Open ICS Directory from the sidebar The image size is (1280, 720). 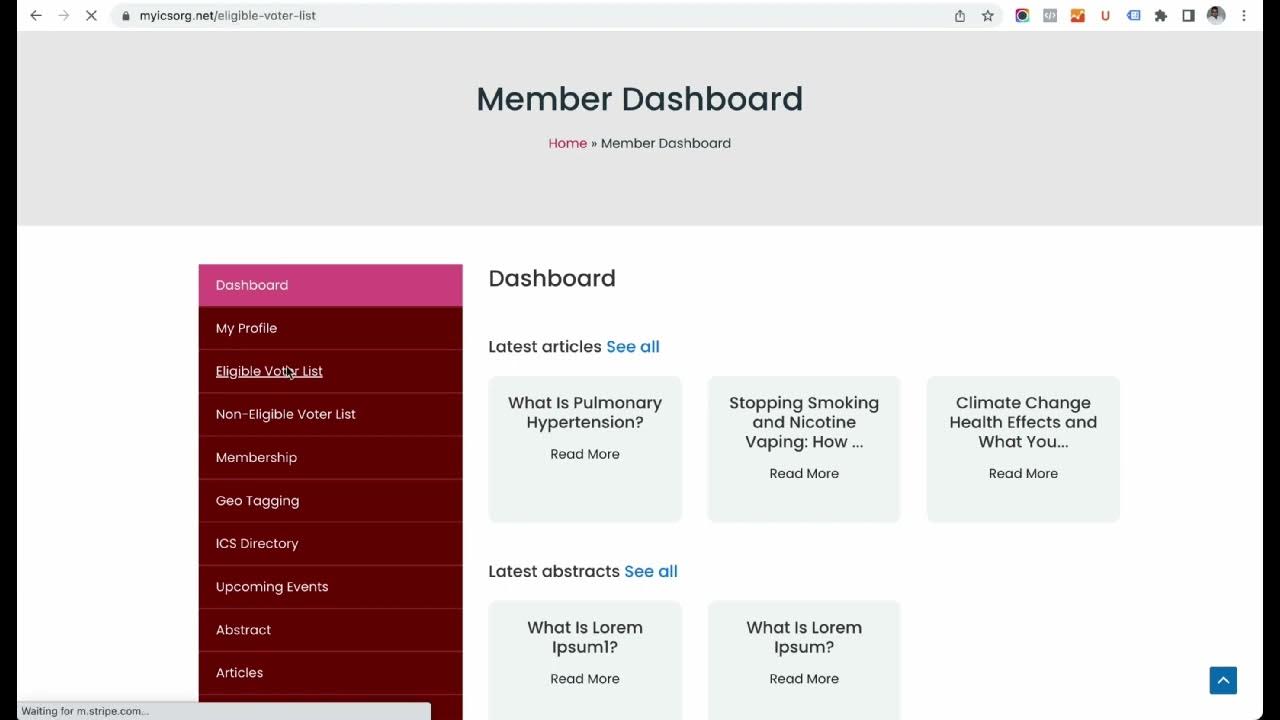[x=330, y=543]
